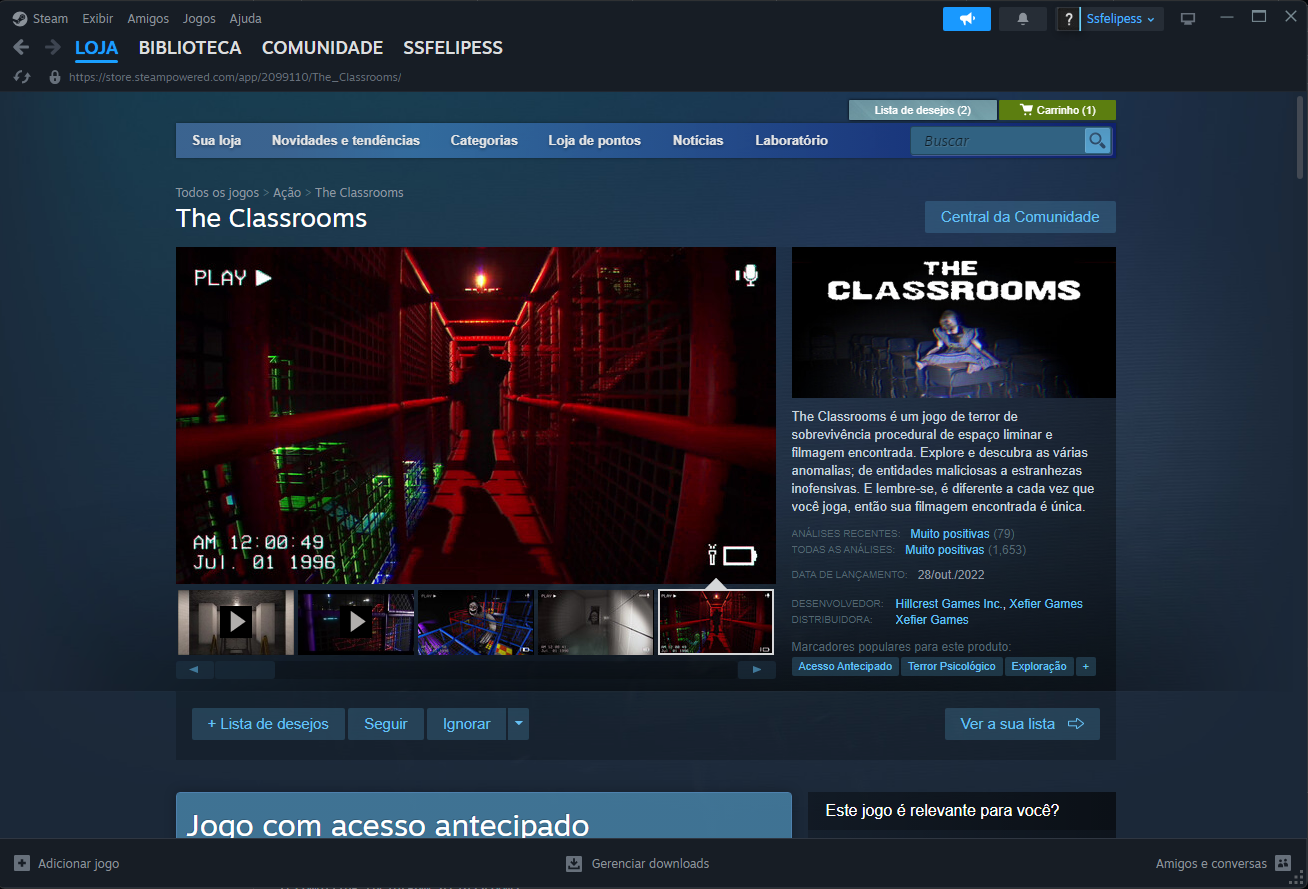
Task: Open Central da Comunidade
Action: tap(1020, 217)
